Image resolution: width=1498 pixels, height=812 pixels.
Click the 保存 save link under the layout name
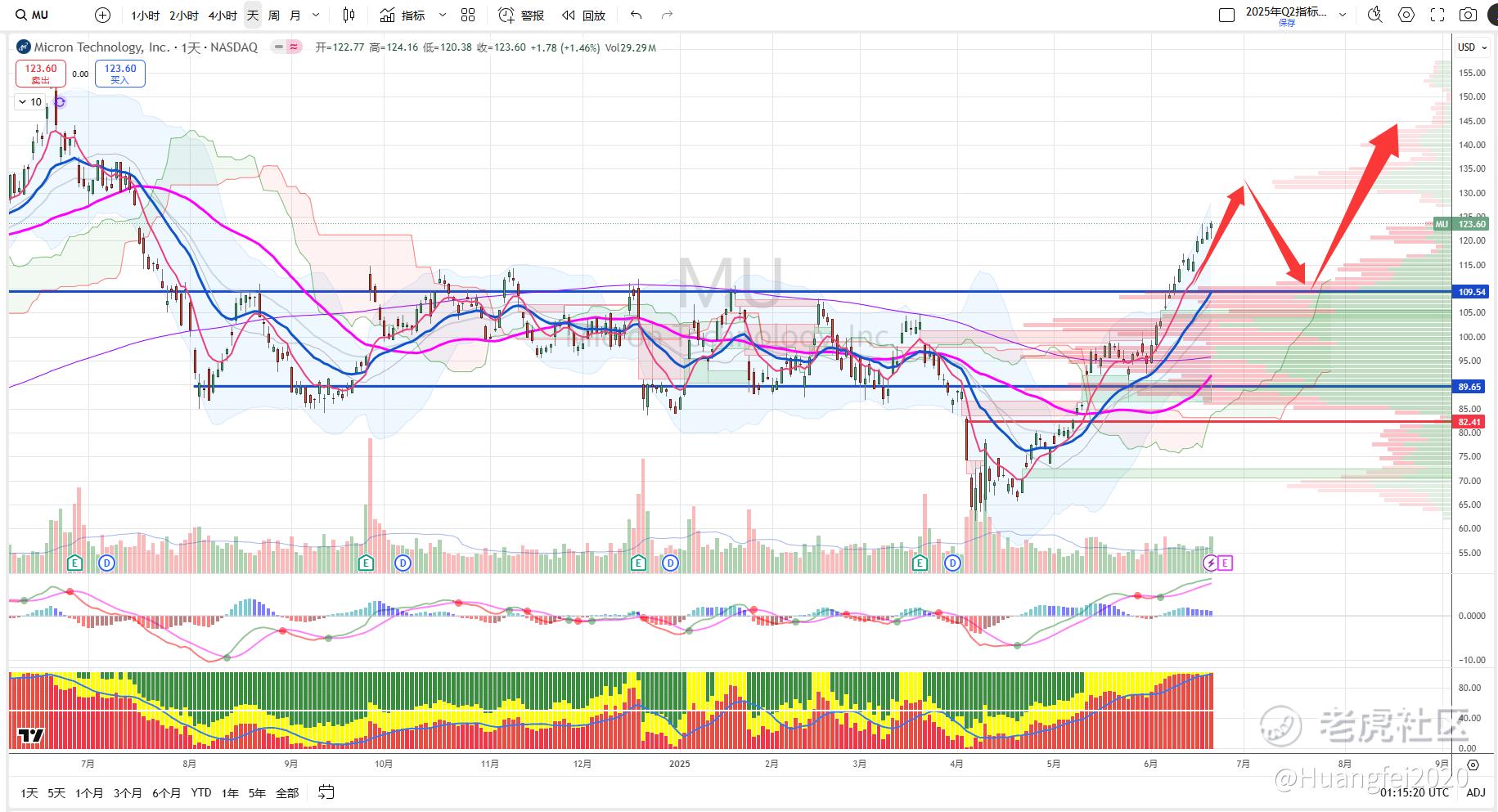pyautogui.click(x=1287, y=24)
